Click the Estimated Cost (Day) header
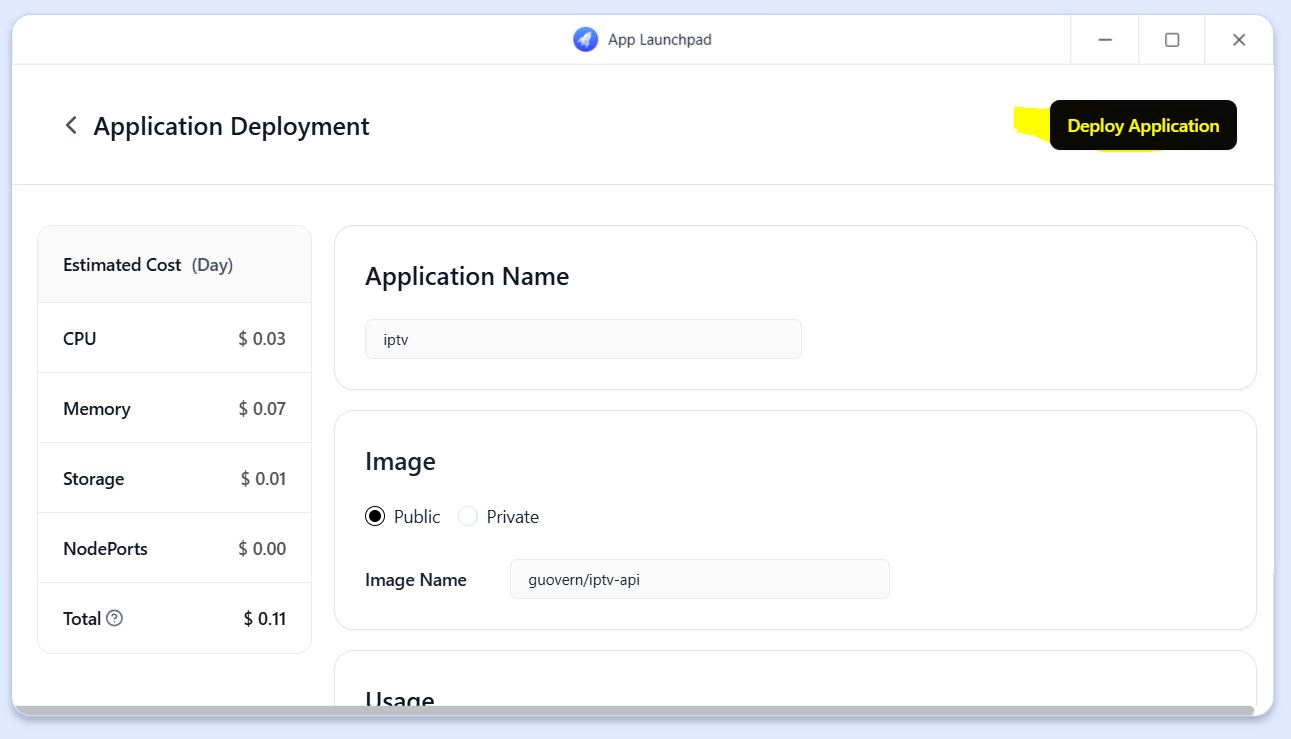 coord(148,265)
